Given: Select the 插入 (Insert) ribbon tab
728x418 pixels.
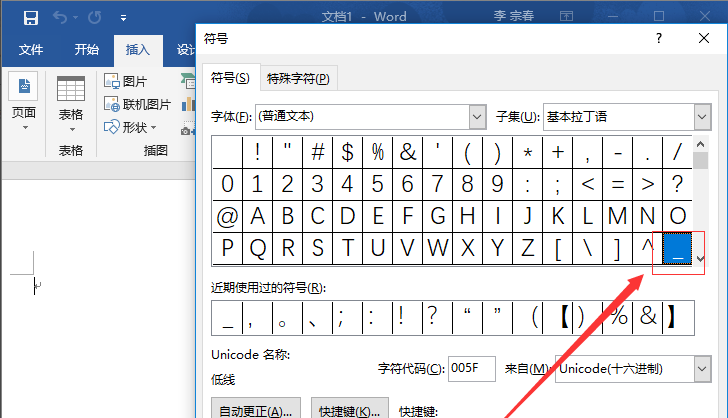Looking at the screenshot, I should [138, 49].
